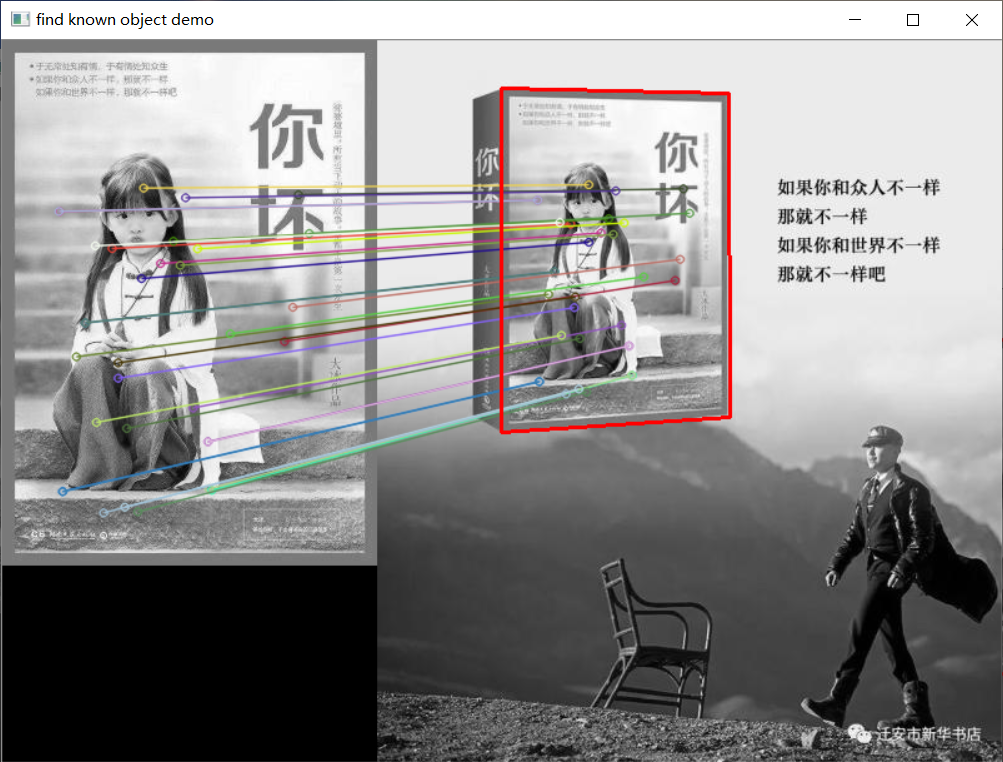Screen dimensions: 1003x762
Task: Click the window icon in the title bar
Action: click(20, 19)
